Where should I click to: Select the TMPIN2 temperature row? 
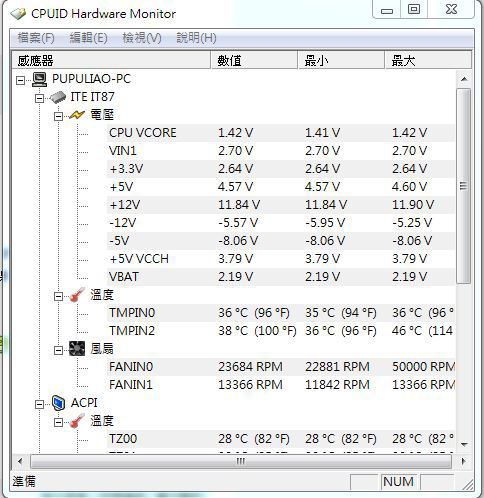pos(281,331)
